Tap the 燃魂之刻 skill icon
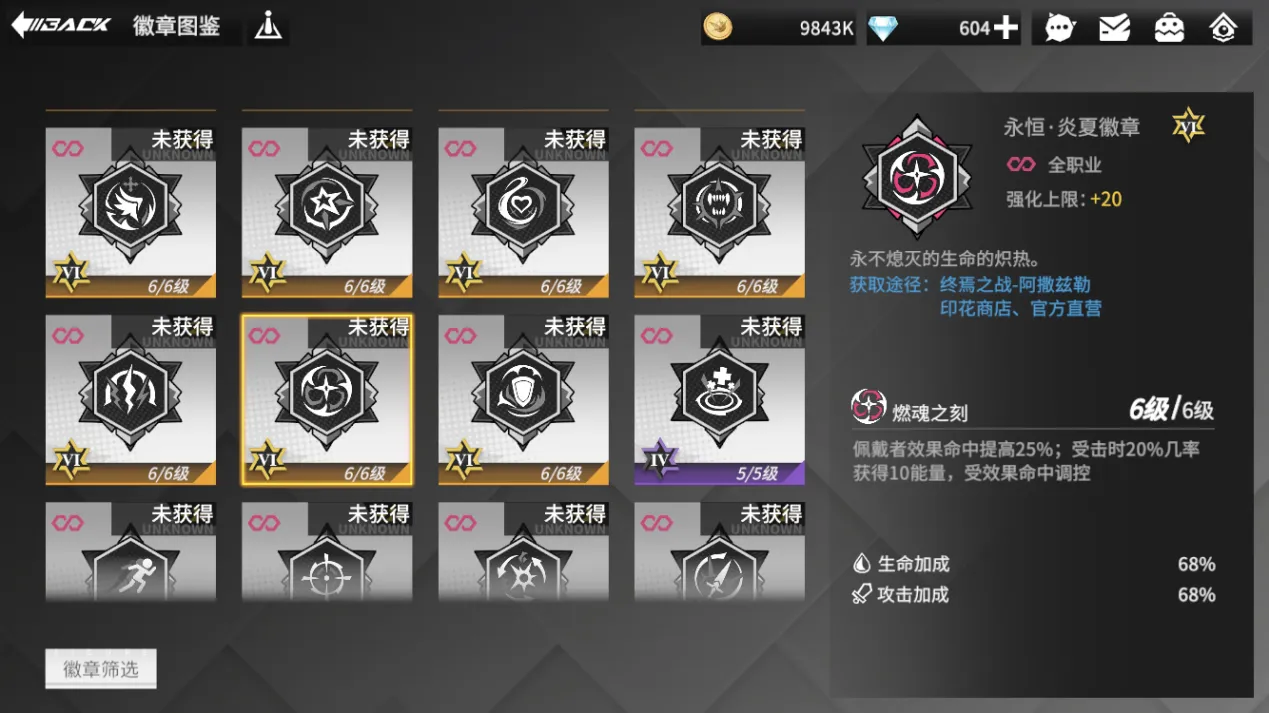This screenshot has width=1269, height=713. pyautogui.click(x=868, y=407)
